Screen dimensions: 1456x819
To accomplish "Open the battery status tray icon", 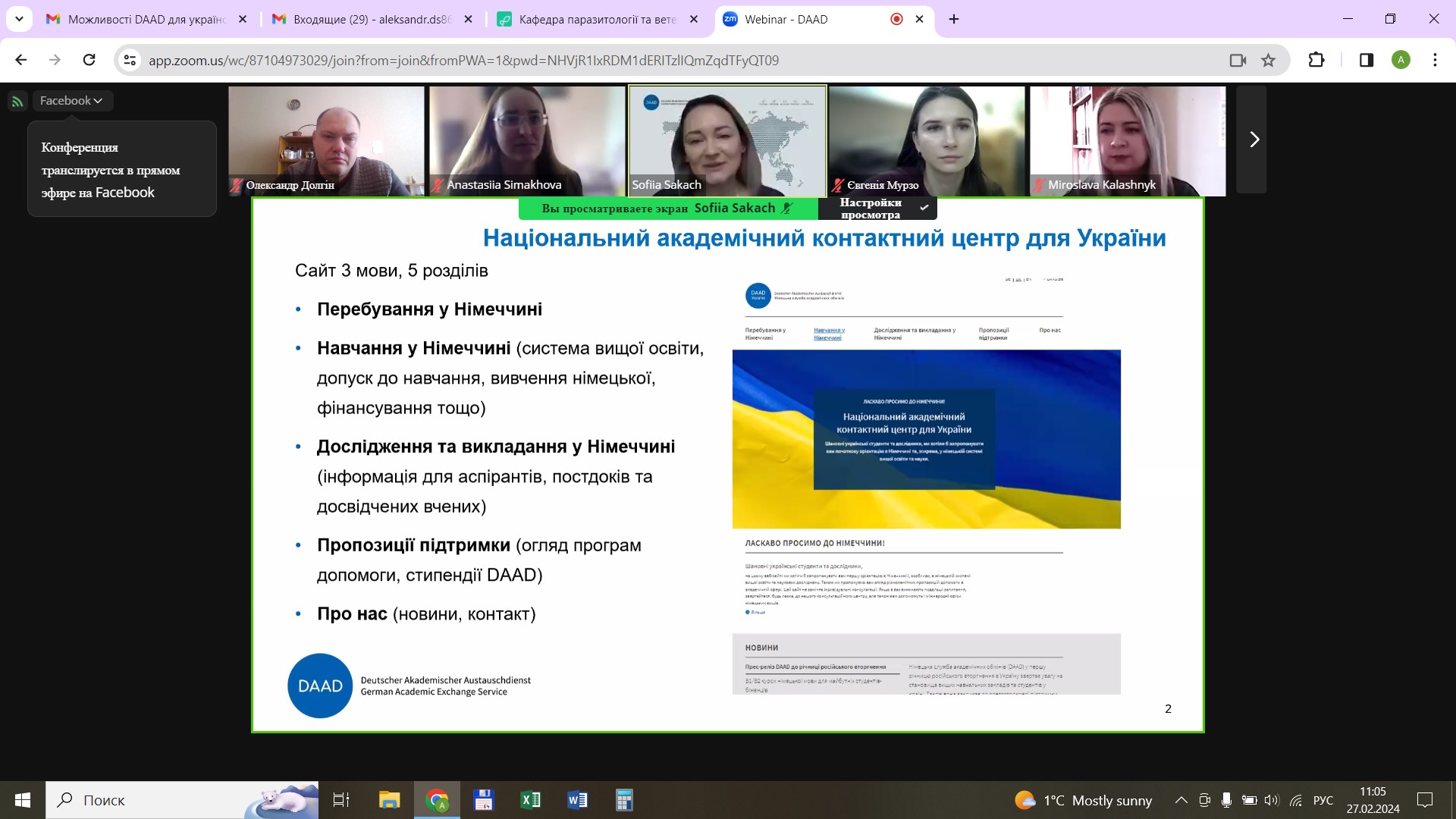I will coord(1249,800).
